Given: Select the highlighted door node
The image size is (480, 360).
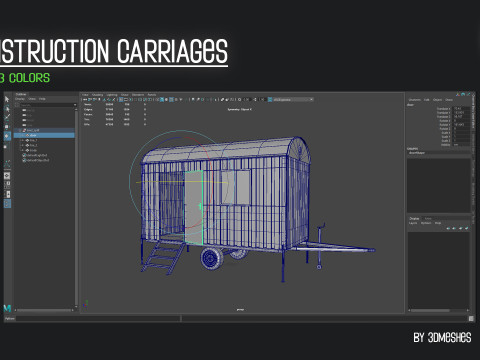Looking at the screenshot, I should 44,135.
